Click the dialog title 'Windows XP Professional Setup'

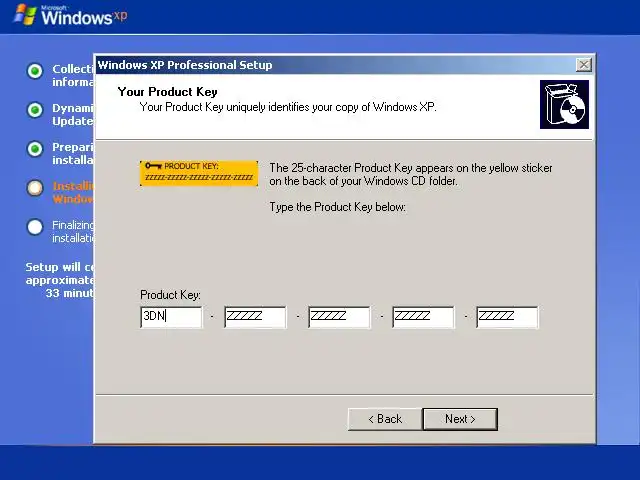coord(185,65)
